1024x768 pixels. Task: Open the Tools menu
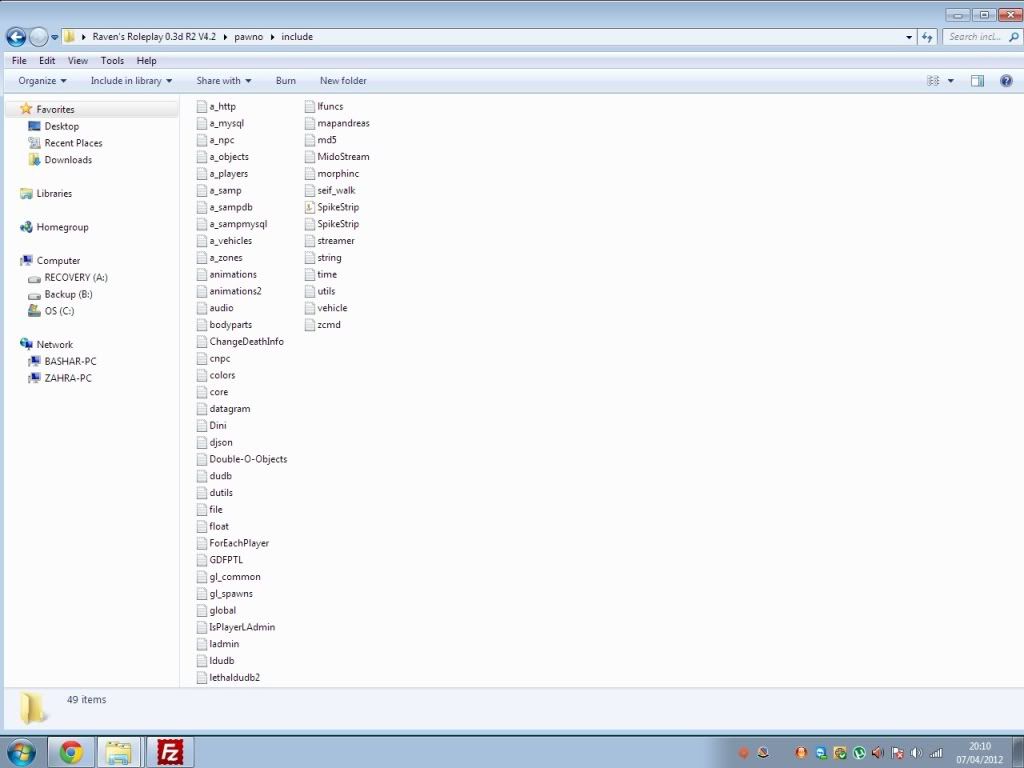(112, 61)
